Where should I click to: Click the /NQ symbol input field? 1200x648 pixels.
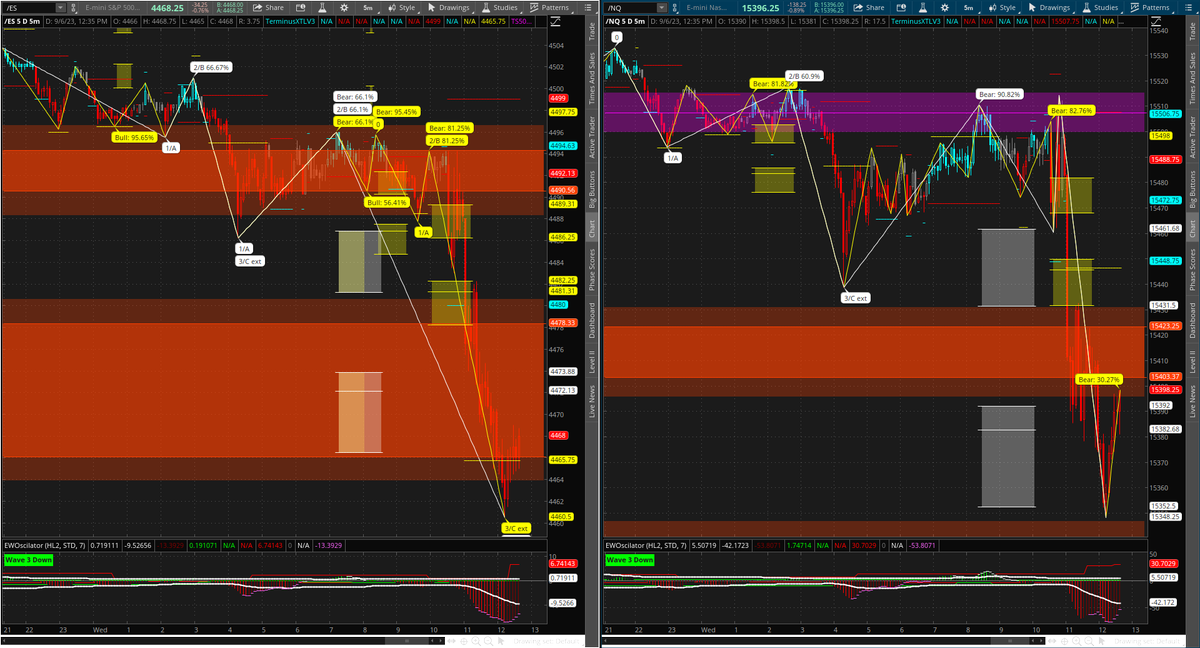point(629,8)
